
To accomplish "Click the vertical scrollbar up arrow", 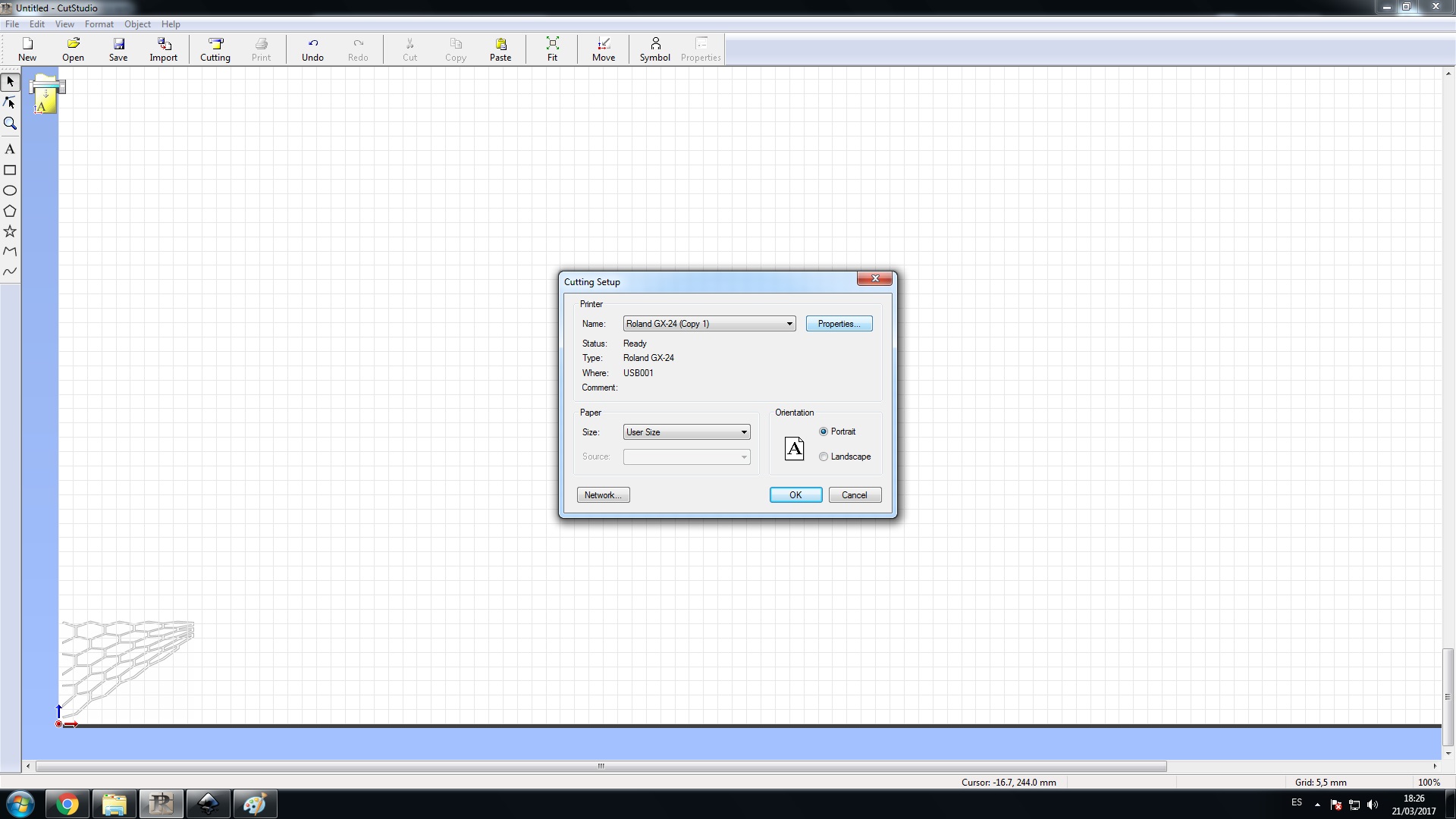I will pos(1448,74).
